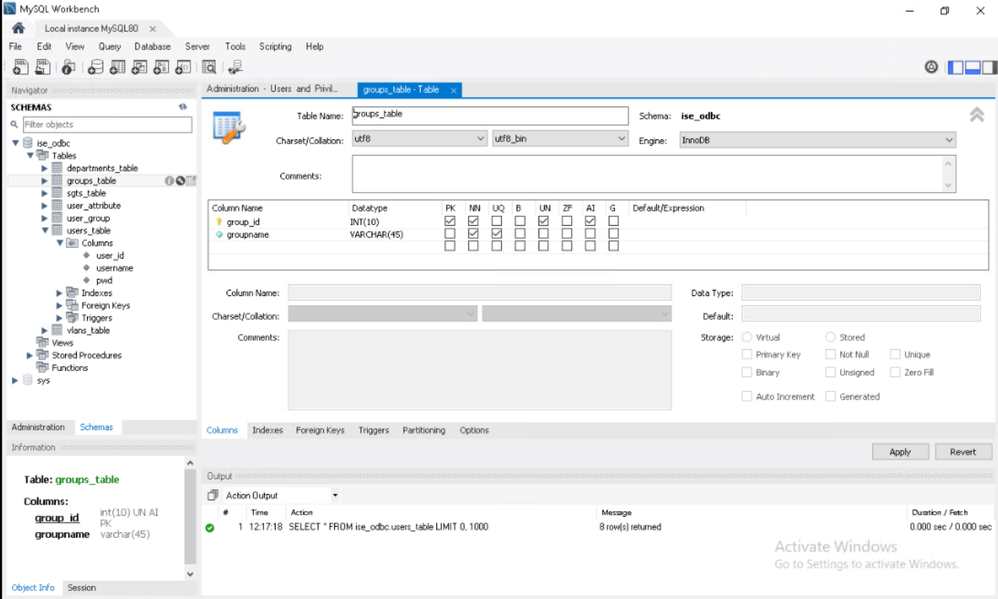This screenshot has height=599, width=998.
Task: Toggle PK checkbox for groupname column
Action: click(x=450, y=234)
